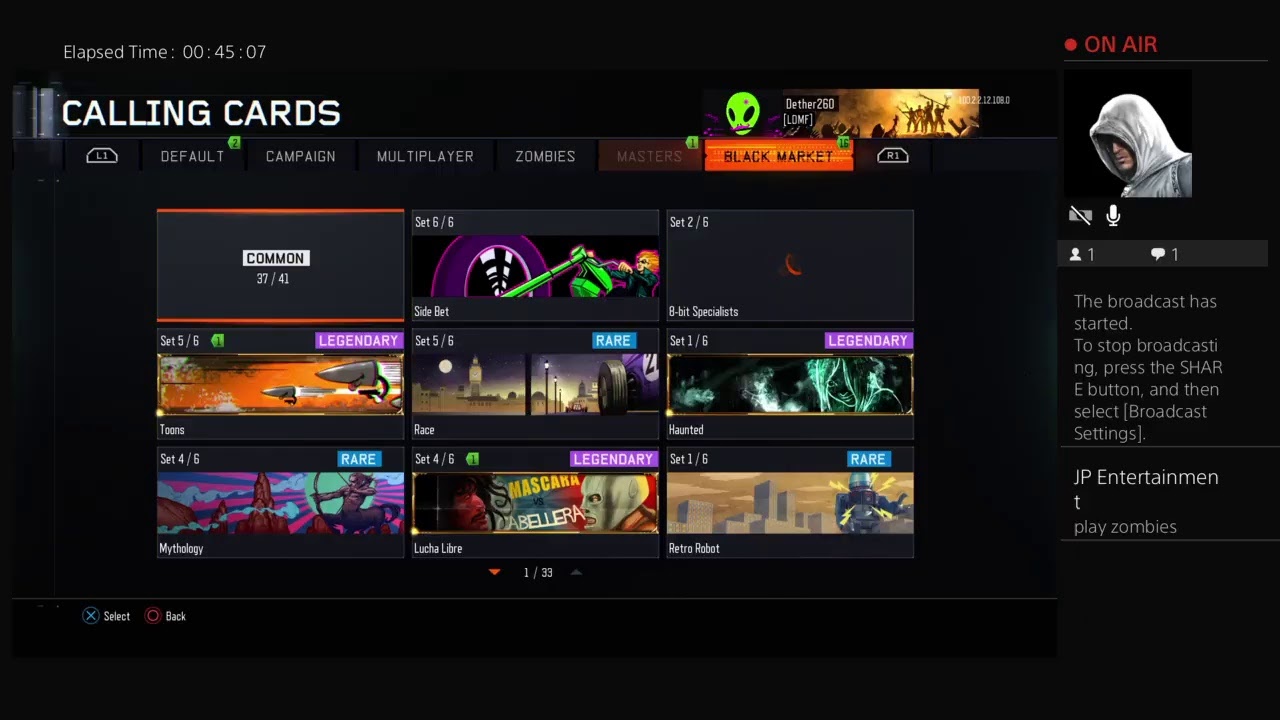Click the Dether260 player name

click(x=810, y=104)
